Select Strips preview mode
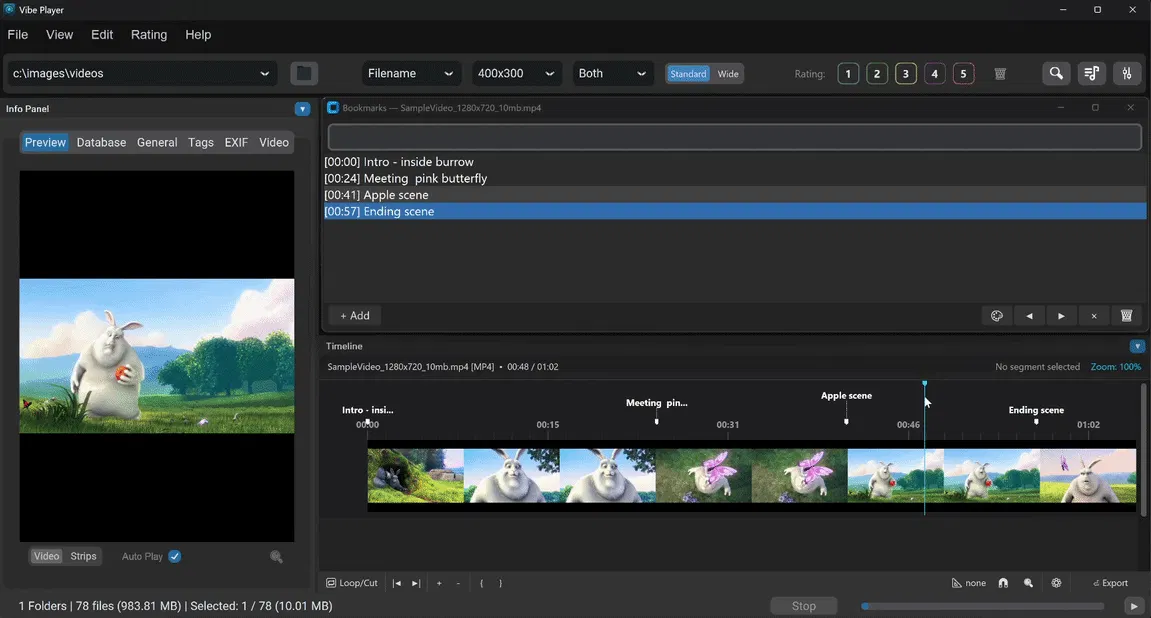 (83, 556)
